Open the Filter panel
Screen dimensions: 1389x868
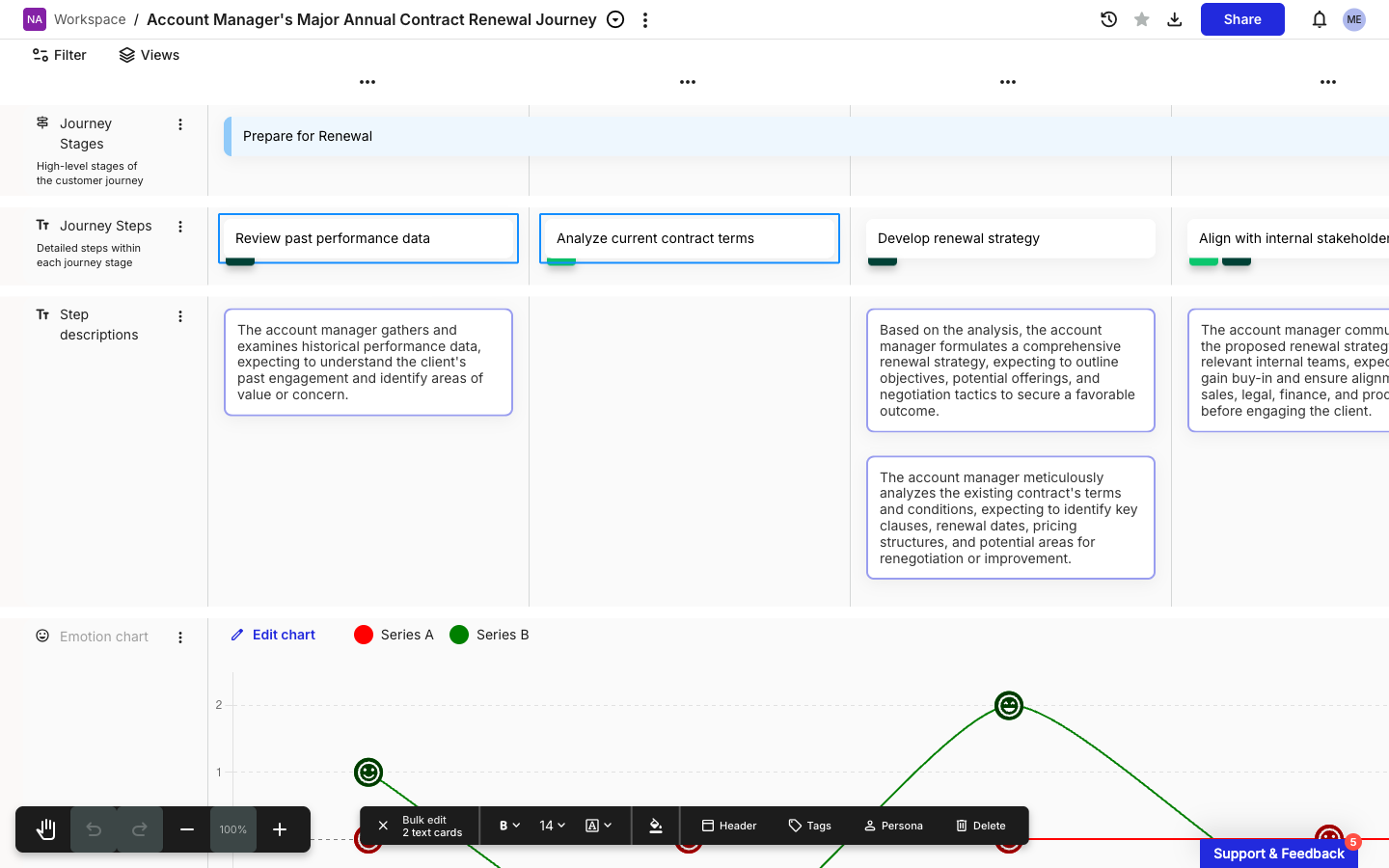60,55
